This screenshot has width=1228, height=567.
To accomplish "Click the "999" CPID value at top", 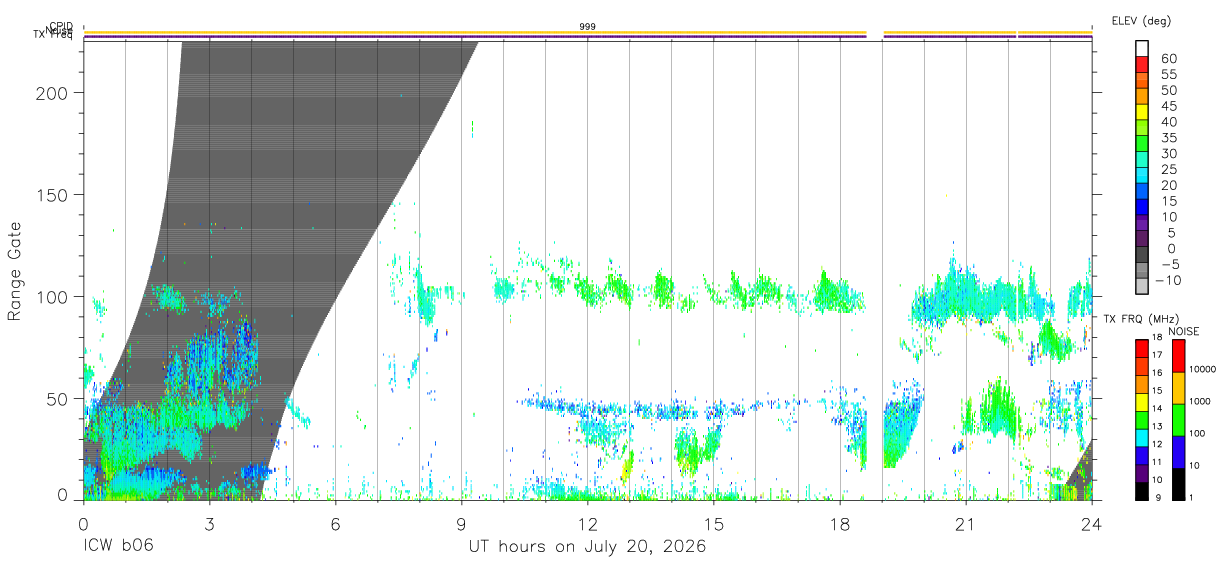I will point(587,26).
